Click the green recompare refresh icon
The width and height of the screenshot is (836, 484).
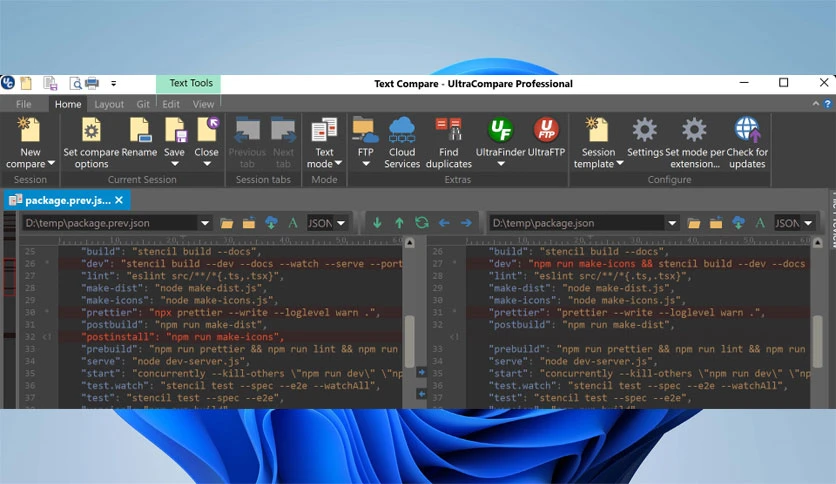coord(422,223)
